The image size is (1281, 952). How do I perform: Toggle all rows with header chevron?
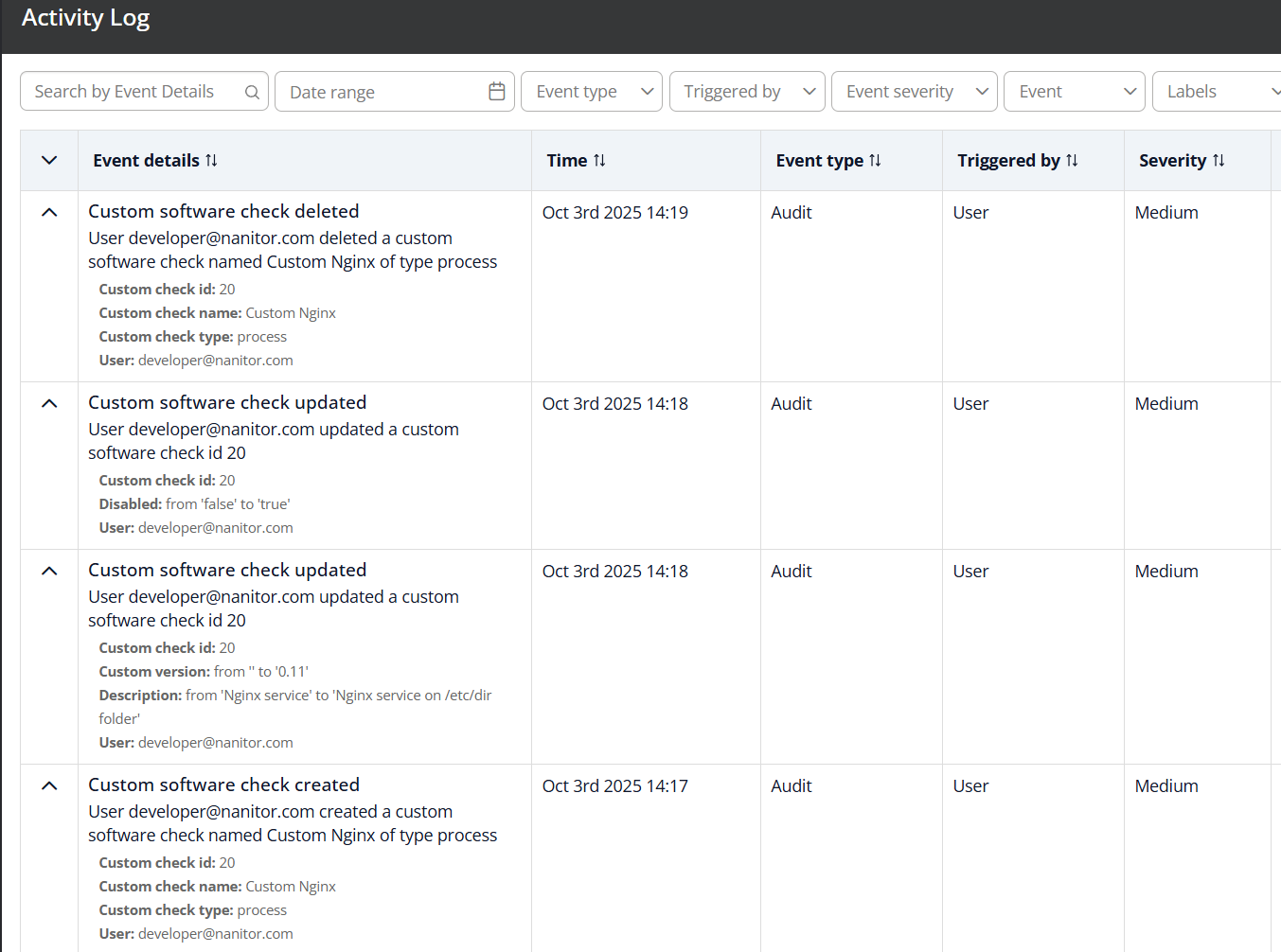click(x=49, y=161)
